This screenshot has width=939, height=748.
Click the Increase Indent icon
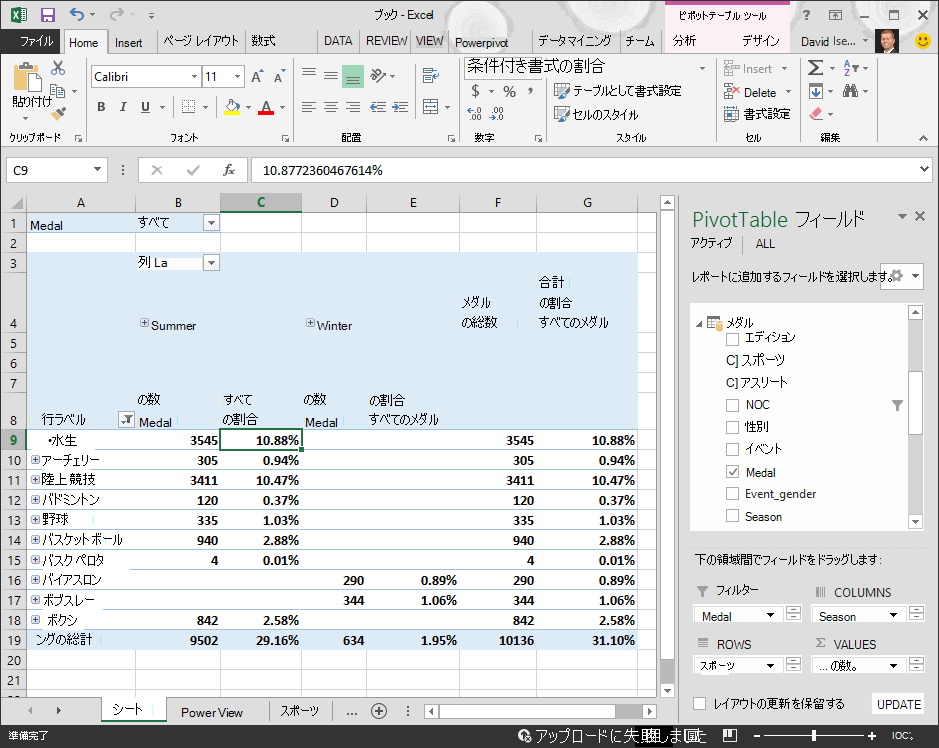(x=400, y=107)
